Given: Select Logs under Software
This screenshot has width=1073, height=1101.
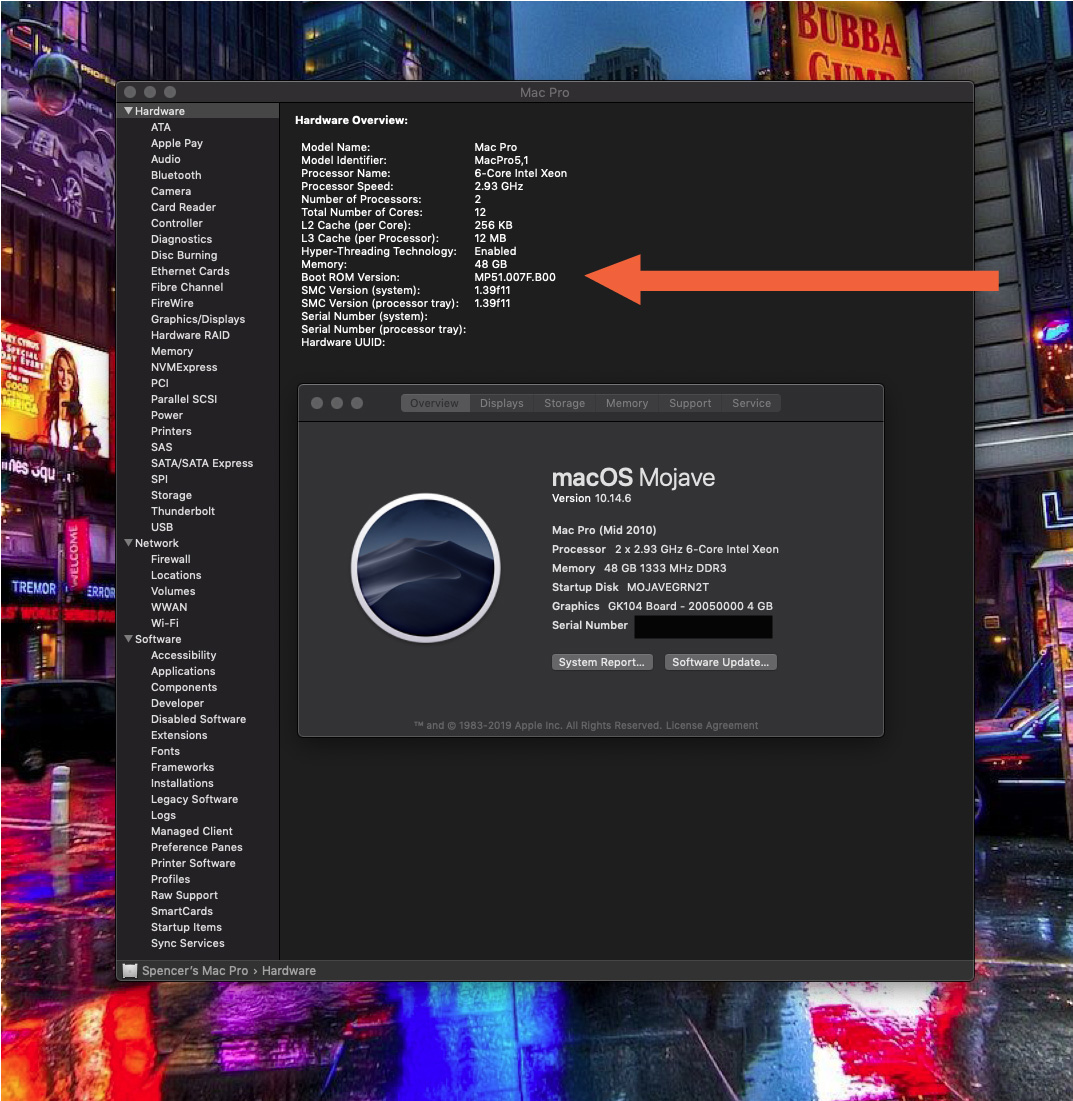Looking at the screenshot, I should (163, 815).
